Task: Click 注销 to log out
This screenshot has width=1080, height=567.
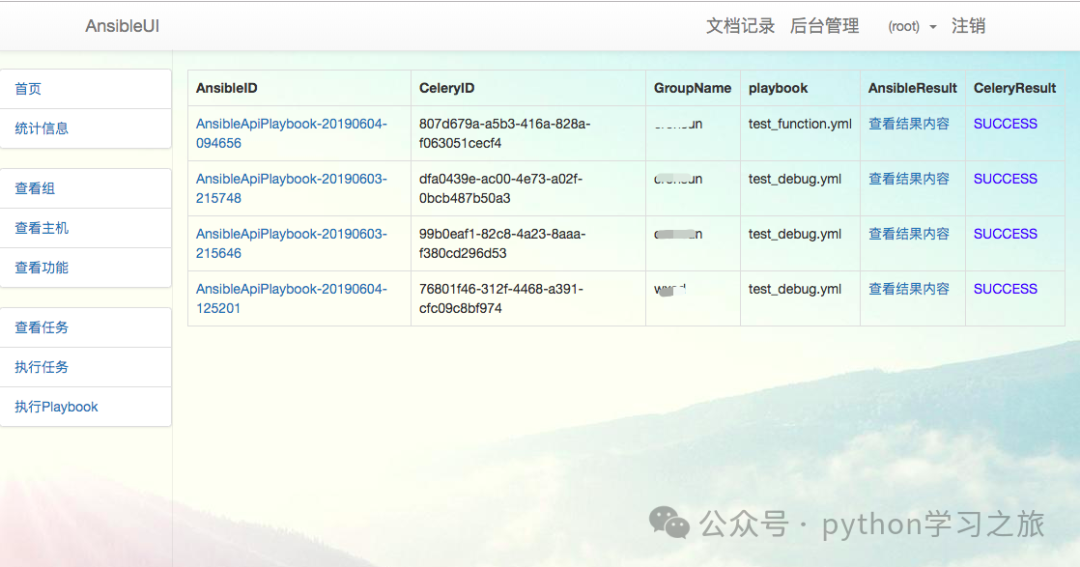Action: pyautogui.click(x=968, y=26)
